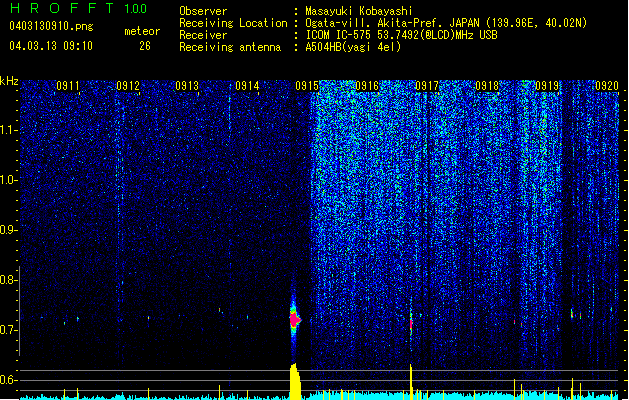Screen dimensions: 629x400
Task: Click observer name Masayuki Kobayashi
Action: click(x=359, y=11)
